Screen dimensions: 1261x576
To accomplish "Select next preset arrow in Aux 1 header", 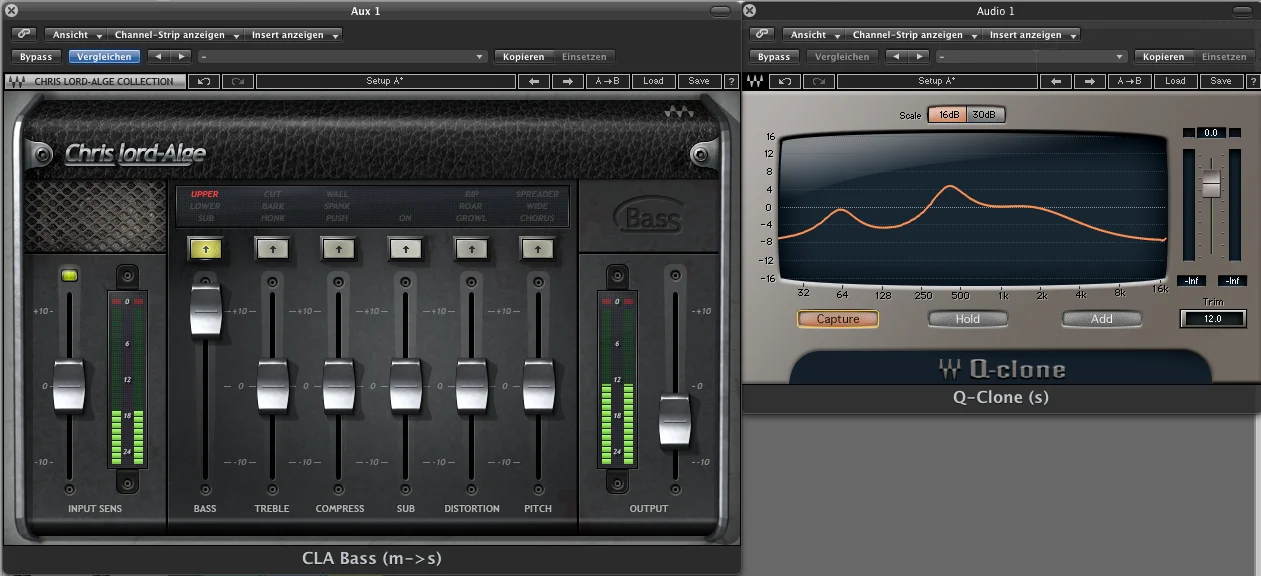I will pyautogui.click(x=180, y=57).
